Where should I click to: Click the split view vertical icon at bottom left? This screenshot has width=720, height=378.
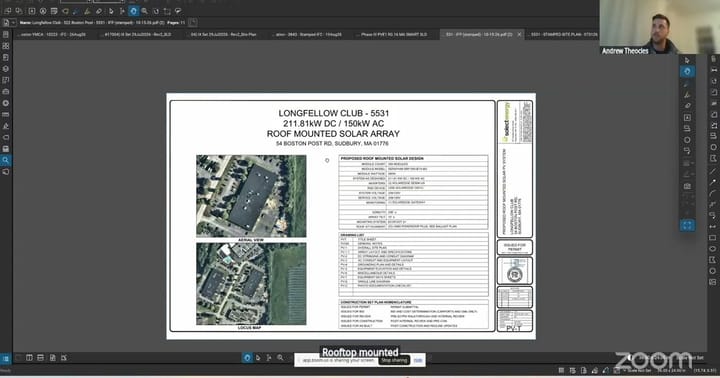pyautogui.click(x=29, y=357)
